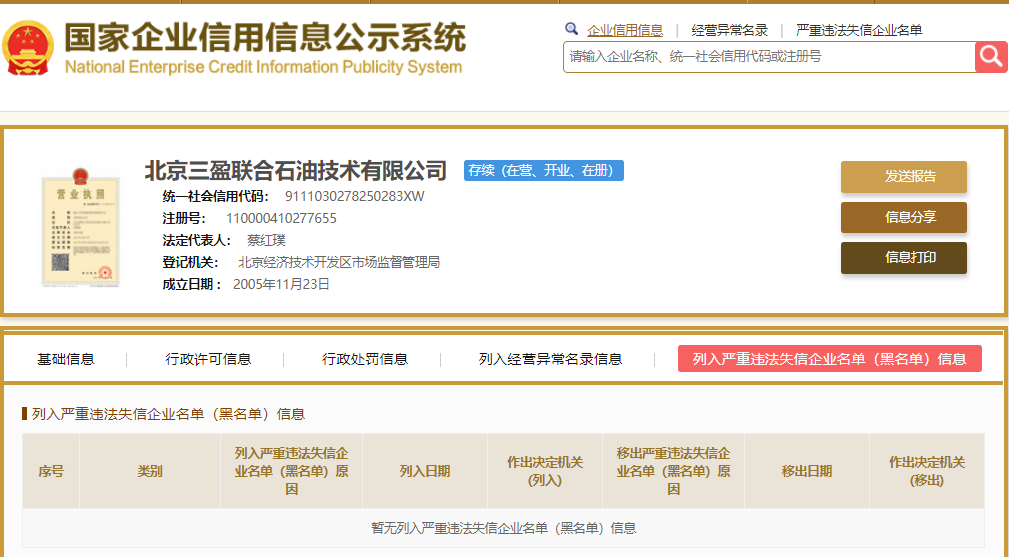Click the 序号 column header

click(51, 471)
